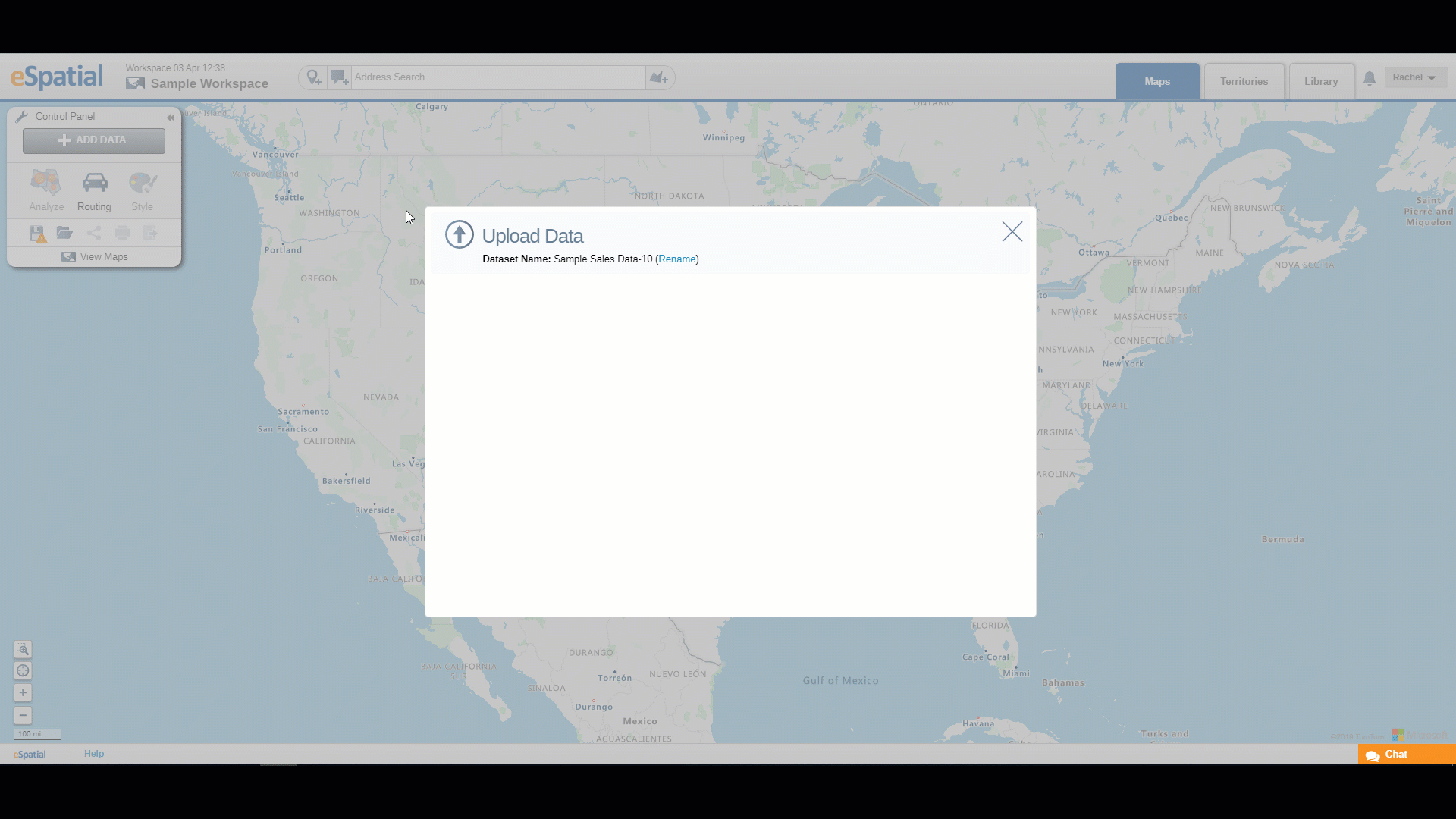Open the Analyze tool
The height and width of the screenshot is (819, 1456).
46,190
